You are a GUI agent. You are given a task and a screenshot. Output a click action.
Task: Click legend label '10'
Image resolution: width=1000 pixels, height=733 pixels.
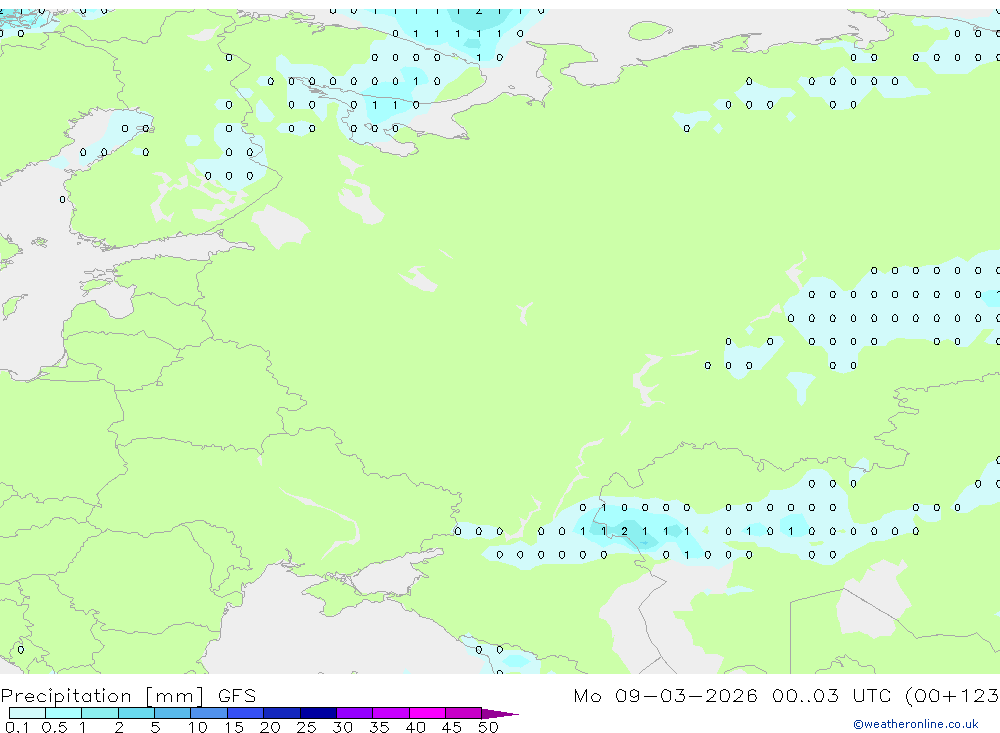pos(197,727)
